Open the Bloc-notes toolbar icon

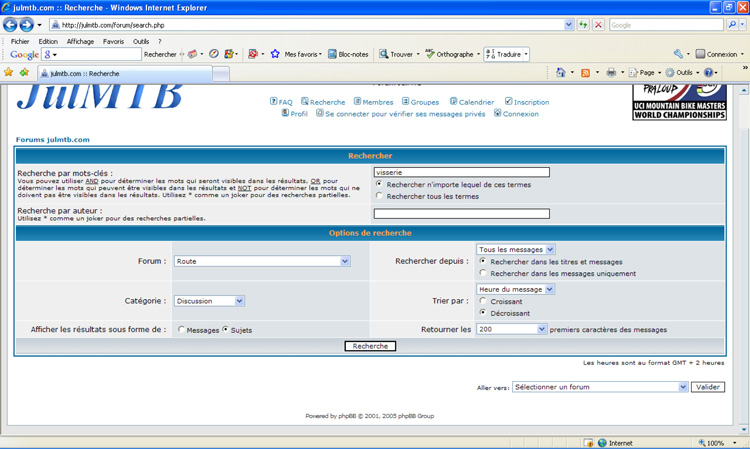coord(348,54)
